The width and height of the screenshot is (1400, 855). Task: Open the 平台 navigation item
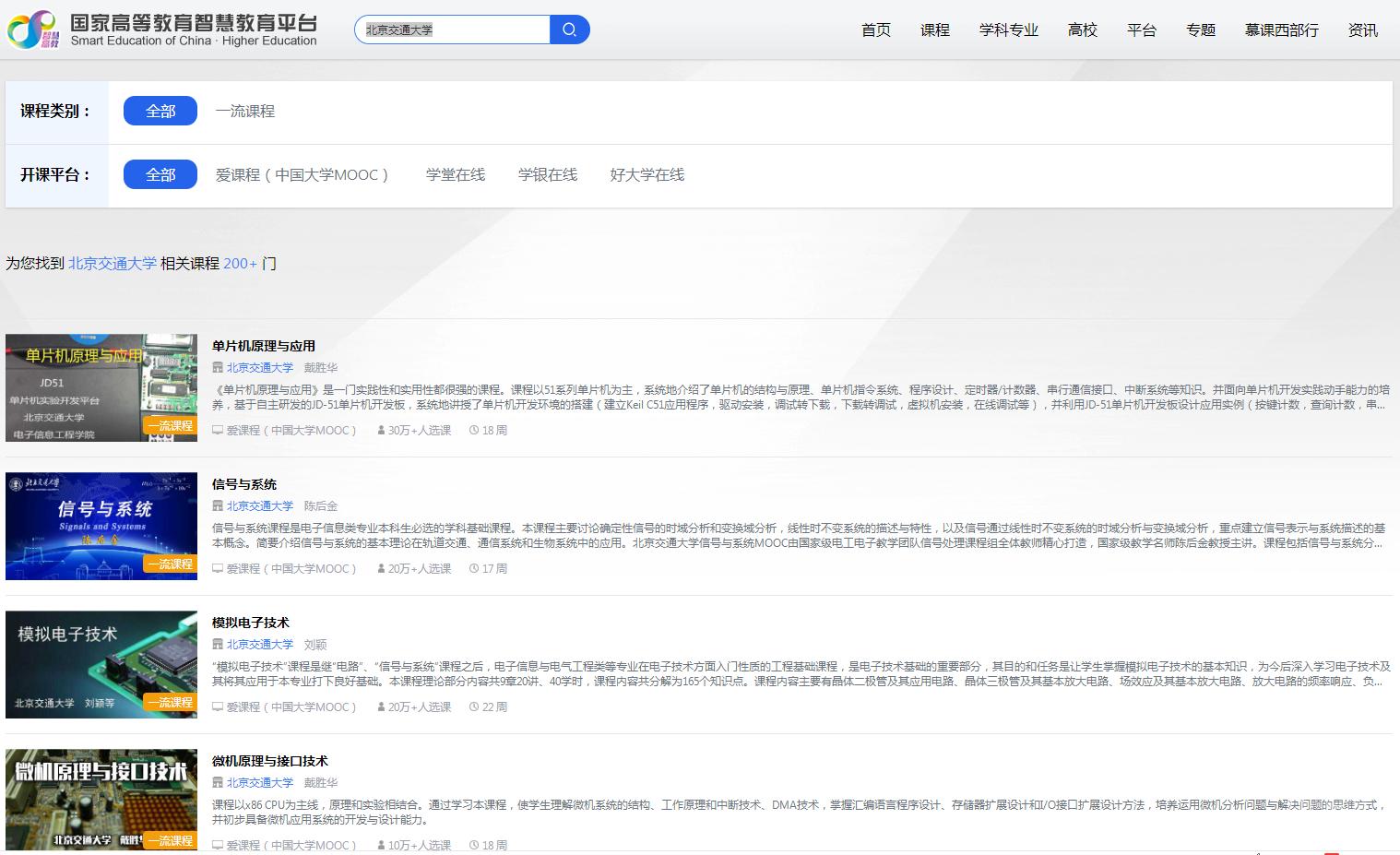pos(1142,30)
